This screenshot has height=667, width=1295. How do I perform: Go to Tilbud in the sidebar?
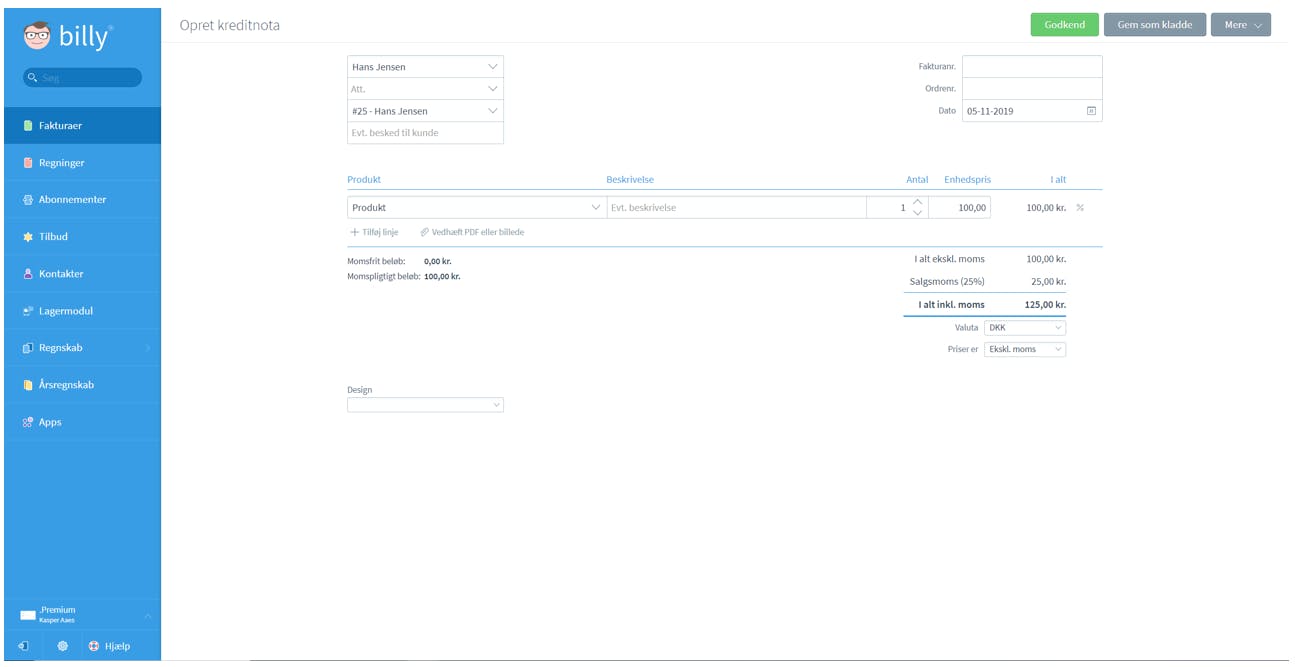coord(82,237)
